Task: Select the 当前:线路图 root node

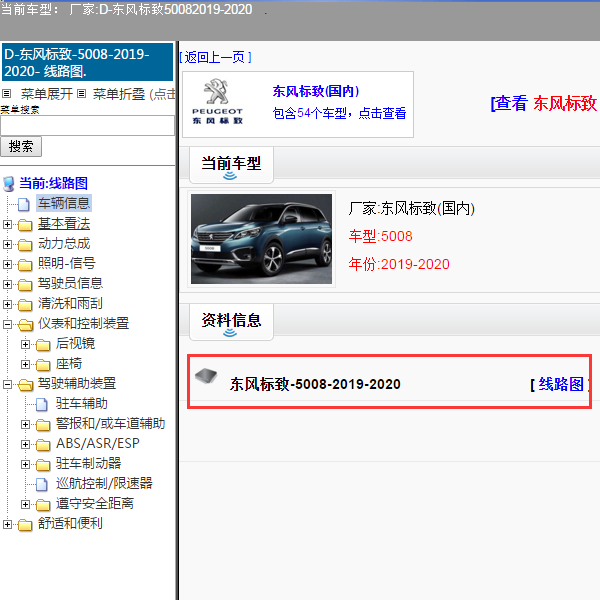Action: point(54,183)
